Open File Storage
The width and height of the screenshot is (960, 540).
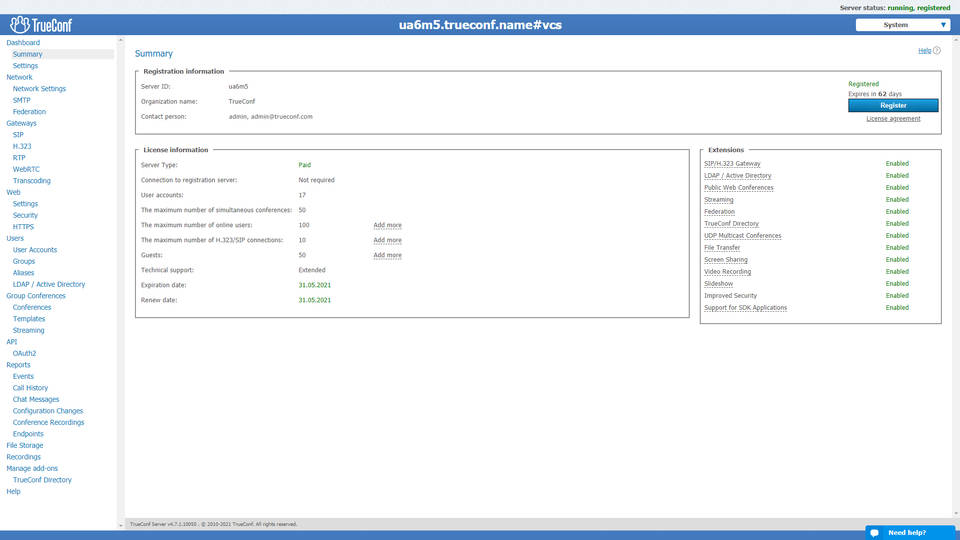coord(24,446)
